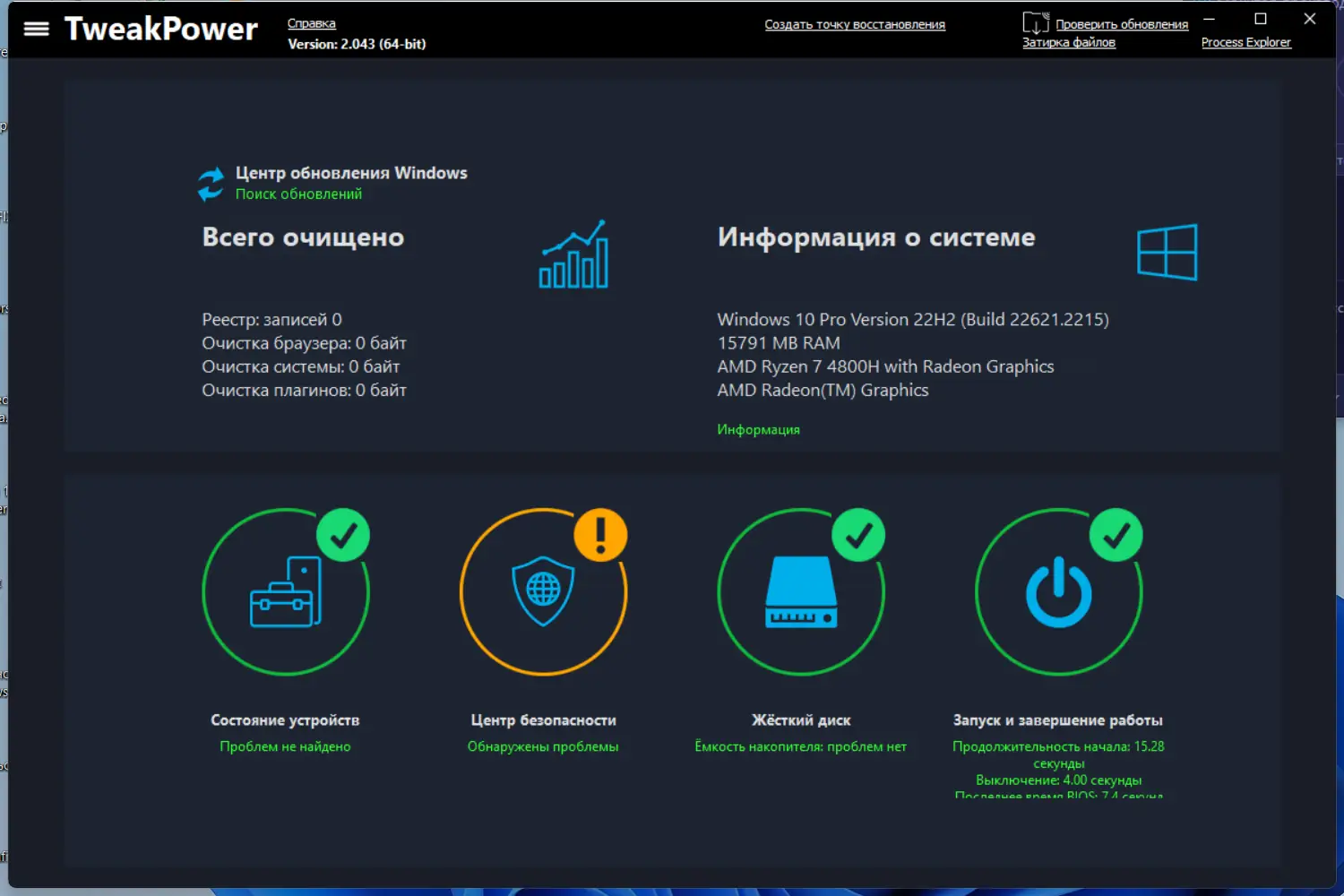Image resolution: width=1344 pixels, height=896 pixels.
Task: Open Затирка файлов link
Action: [1069, 42]
